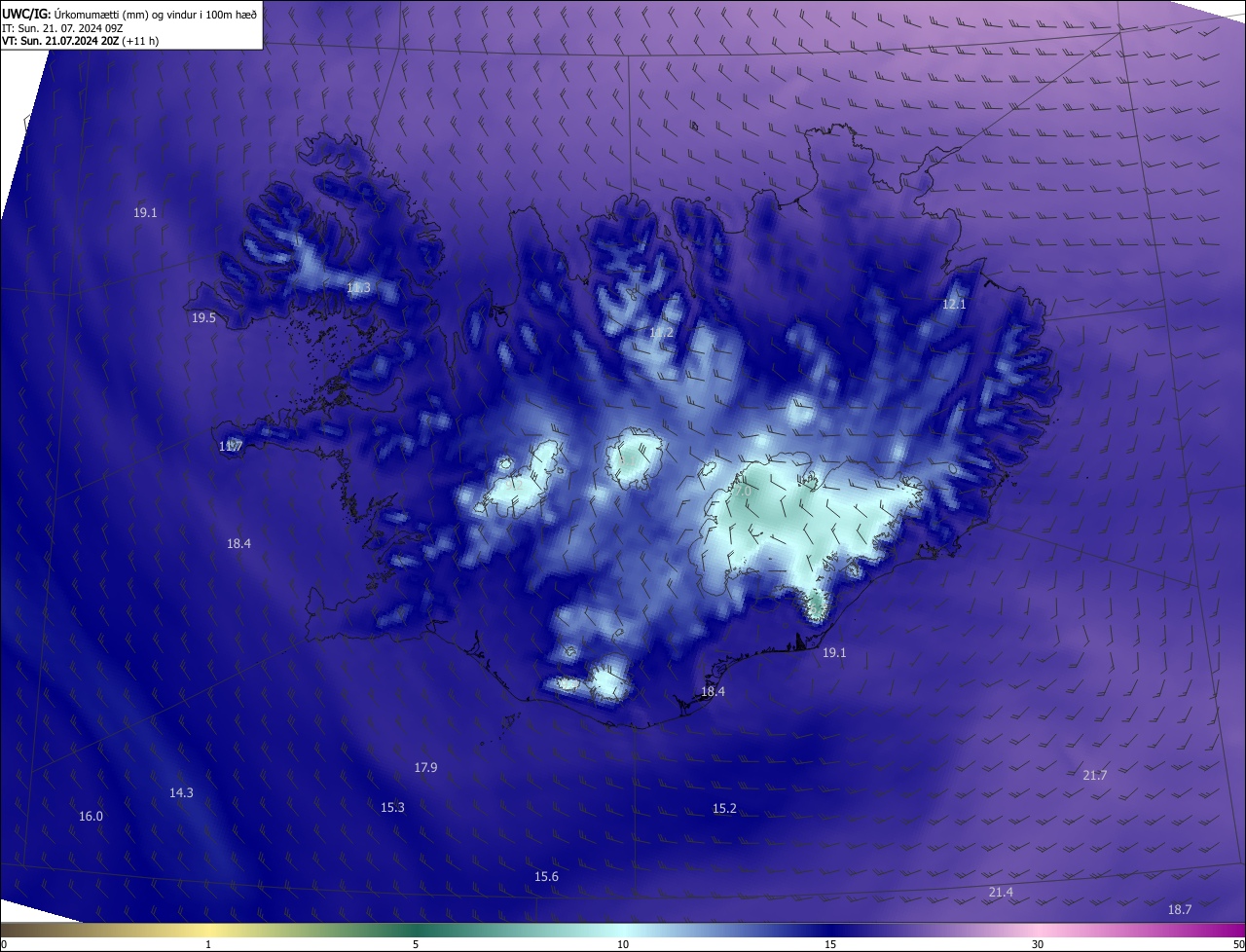Screen dimensions: 1246x952
Task: Click the 5 tick on the color scale
Action: coord(416,944)
